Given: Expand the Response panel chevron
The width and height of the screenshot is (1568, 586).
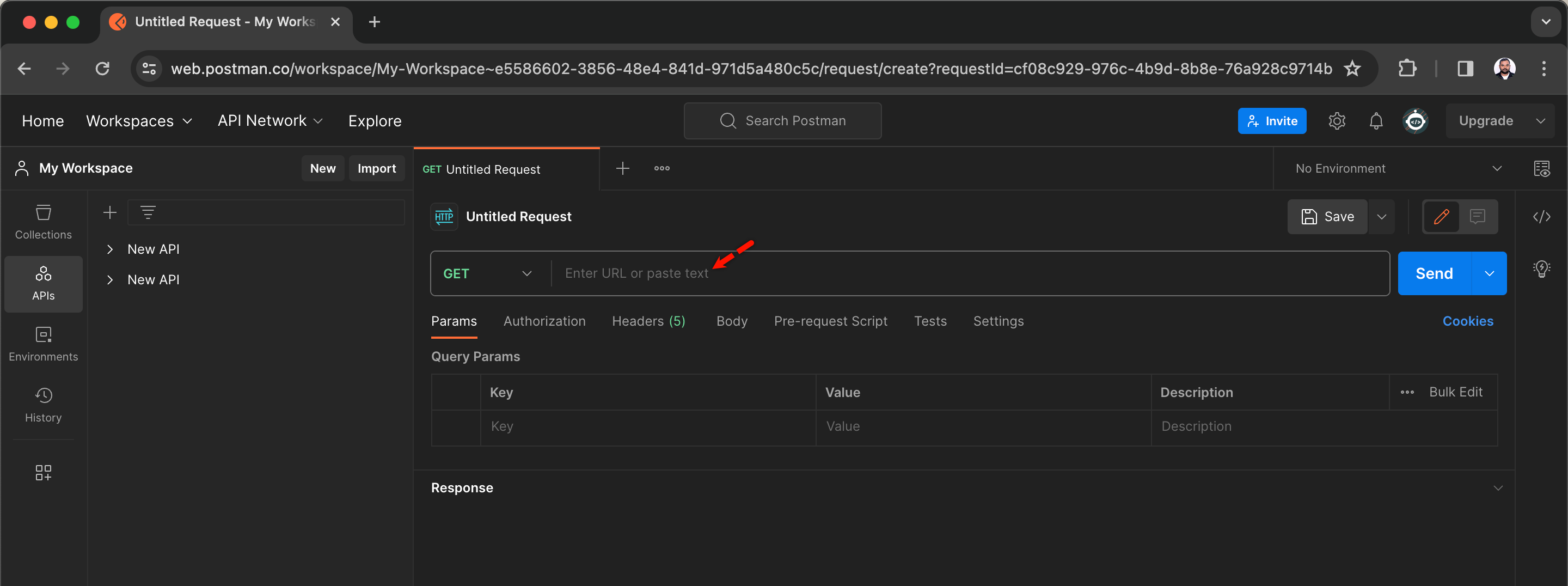Looking at the screenshot, I should click(1497, 487).
